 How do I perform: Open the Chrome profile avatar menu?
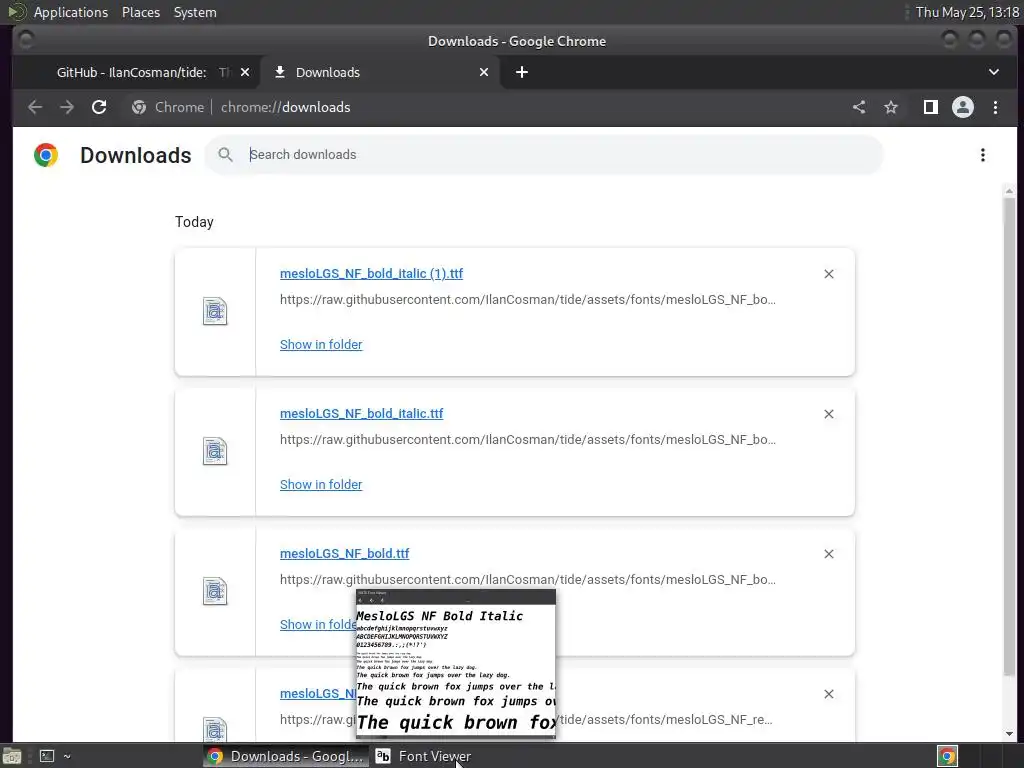tap(963, 107)
